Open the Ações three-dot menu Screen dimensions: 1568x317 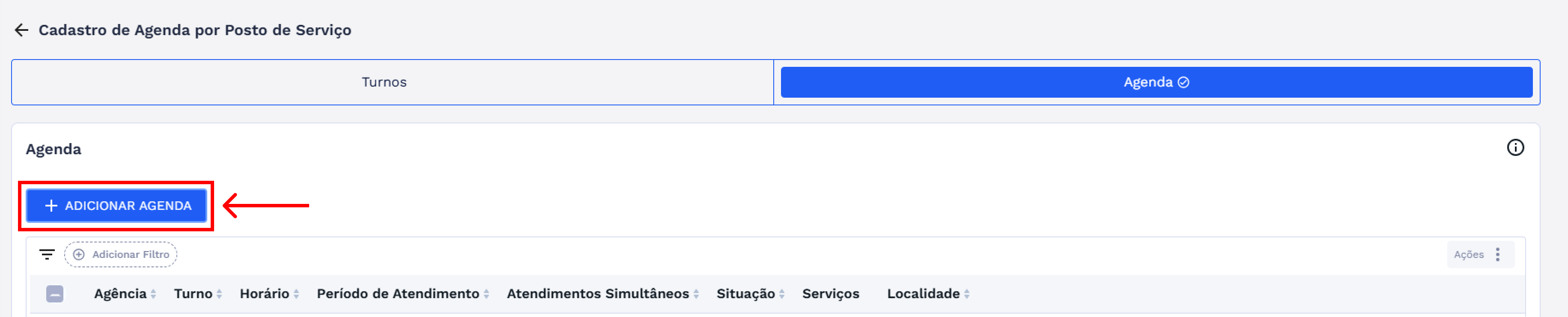[x=1497, y=254]
